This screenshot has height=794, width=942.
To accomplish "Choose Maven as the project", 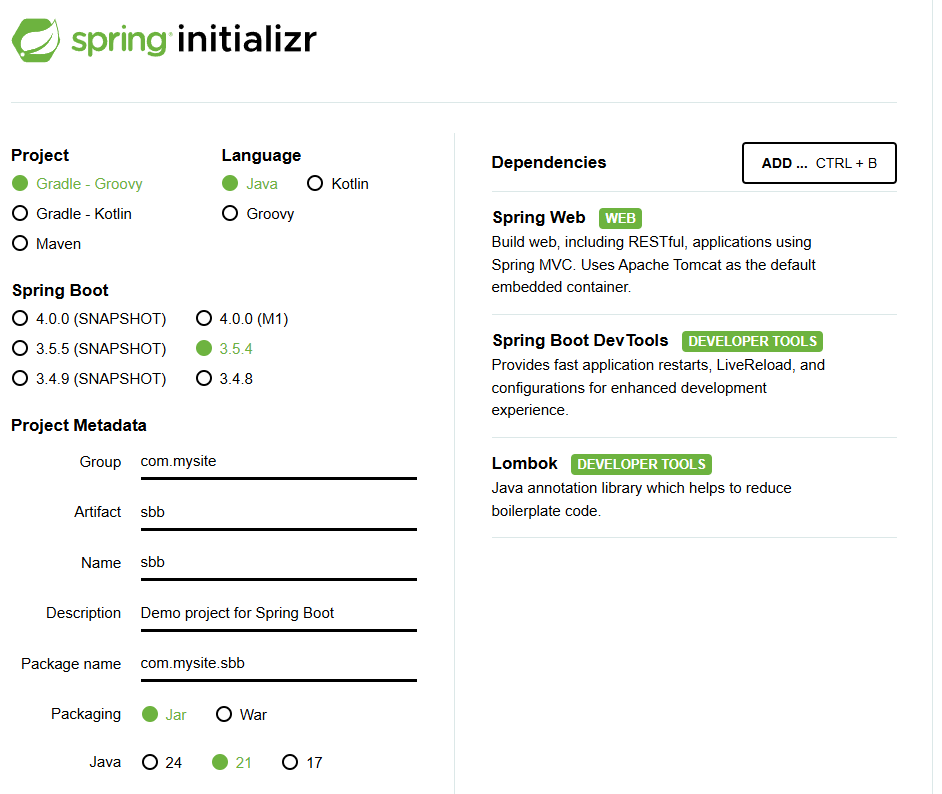I will 47,244.
